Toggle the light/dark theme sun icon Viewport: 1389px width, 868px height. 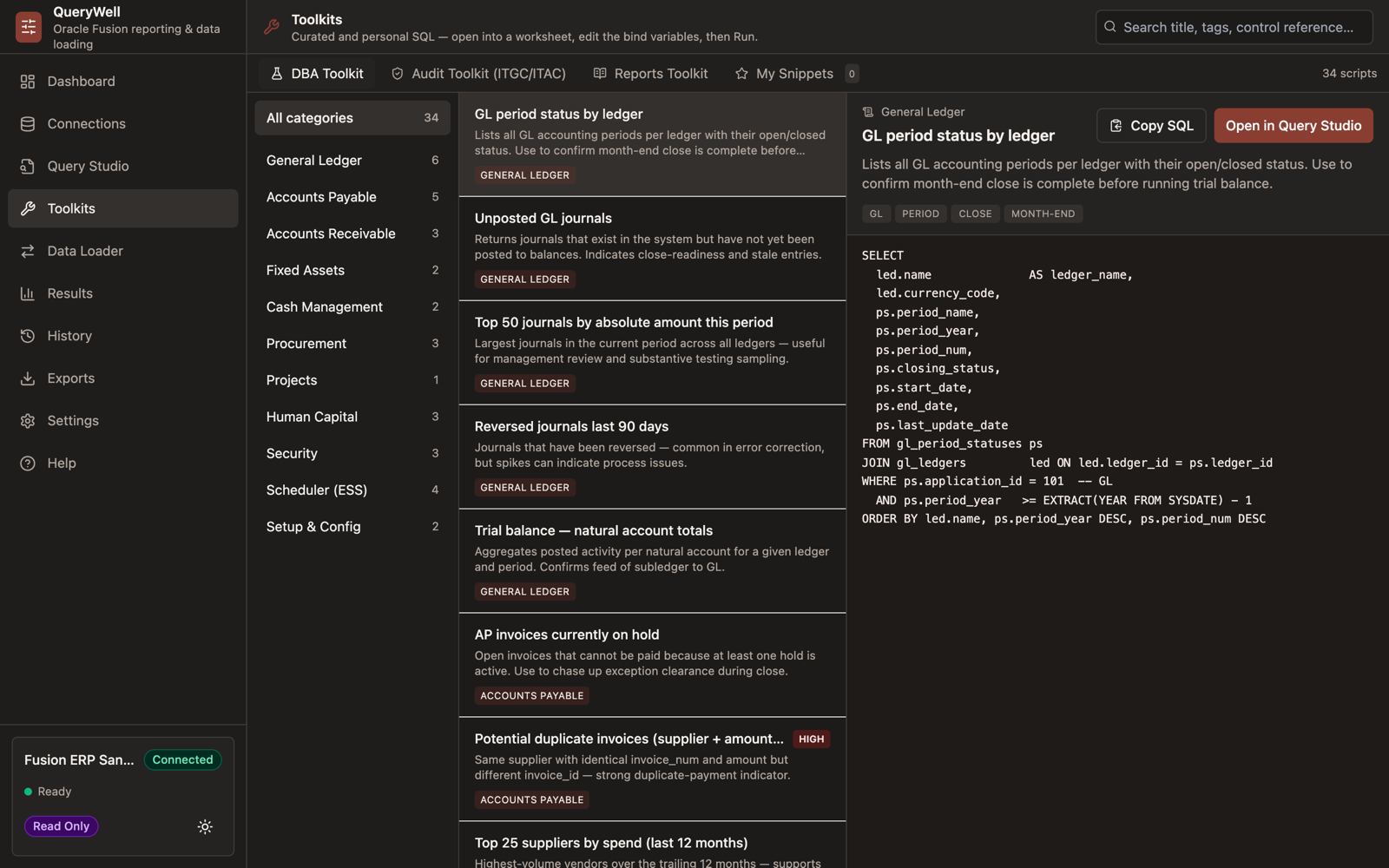tap(205, 826)
